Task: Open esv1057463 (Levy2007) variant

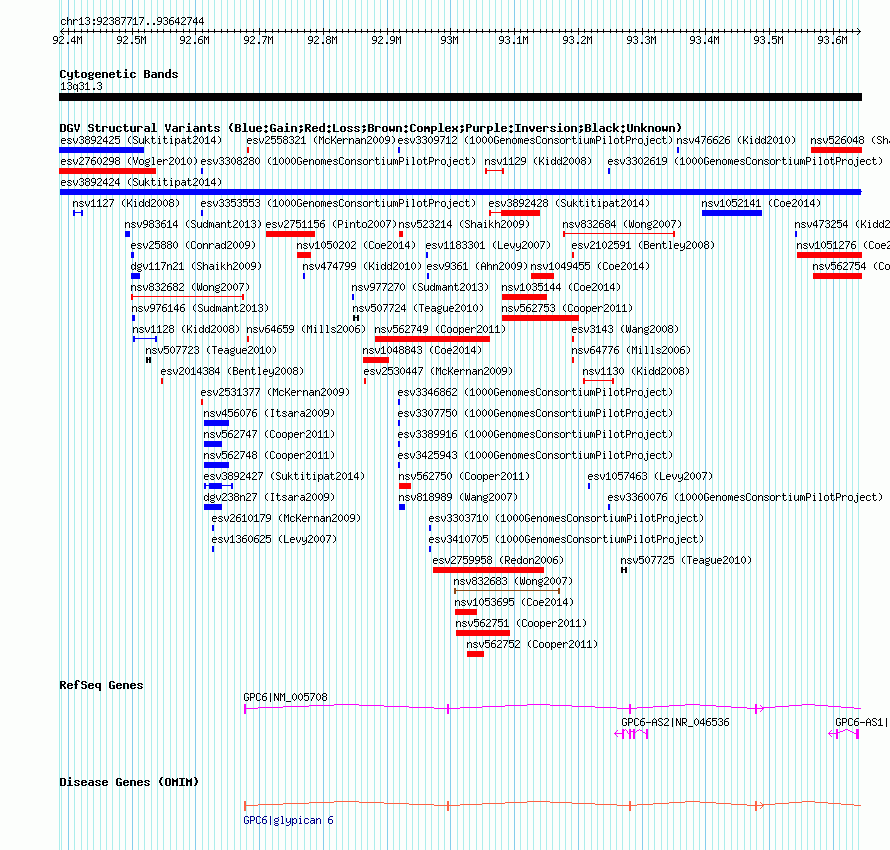Action: pos(650,476)
